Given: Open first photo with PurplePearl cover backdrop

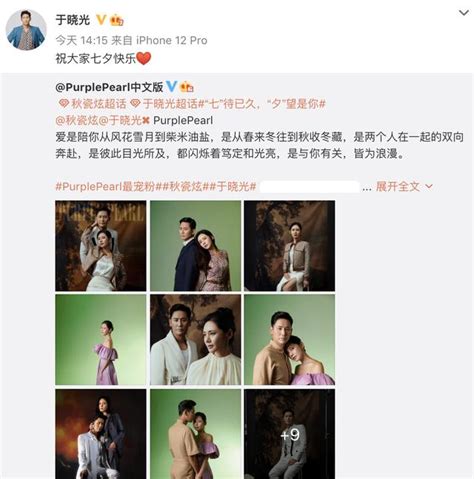Looking at the screenshot, I should pos(101,246).
